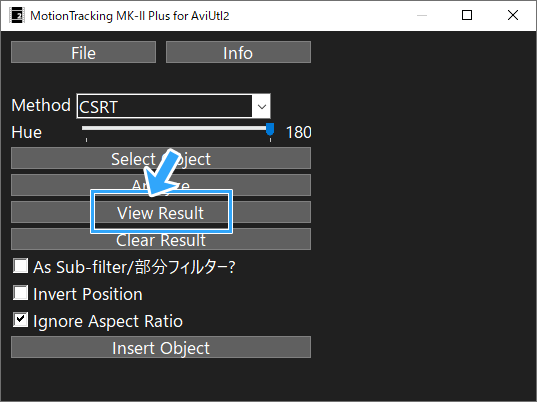The width and height of the screenshot is (537, 402).
Task: Close the MotionTracking MK-II Plus window
Action: click(513, 15)
